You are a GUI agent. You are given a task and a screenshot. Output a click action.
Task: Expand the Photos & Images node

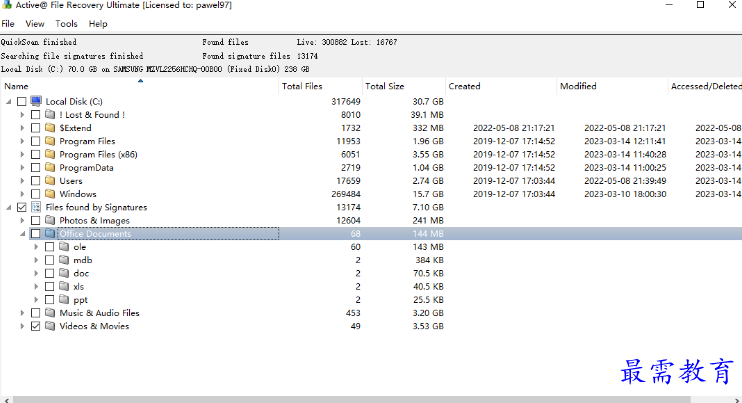click(22, 220)
